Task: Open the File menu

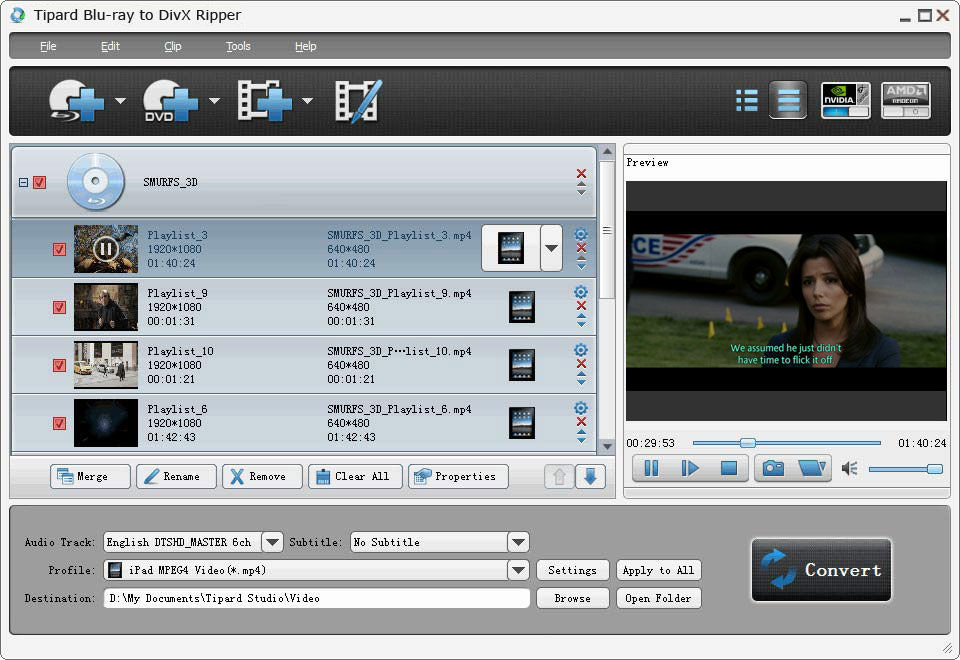Action: [48, 46]
